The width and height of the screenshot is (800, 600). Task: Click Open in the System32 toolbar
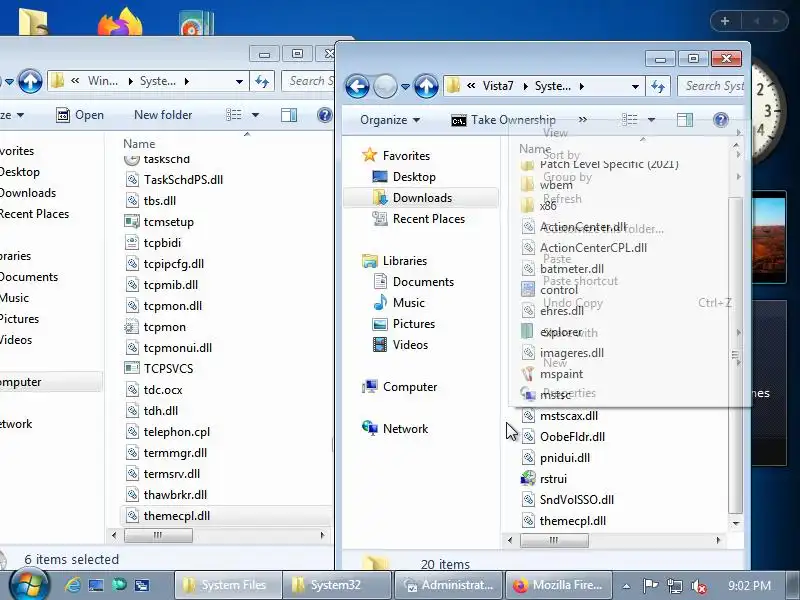(80, 115)
